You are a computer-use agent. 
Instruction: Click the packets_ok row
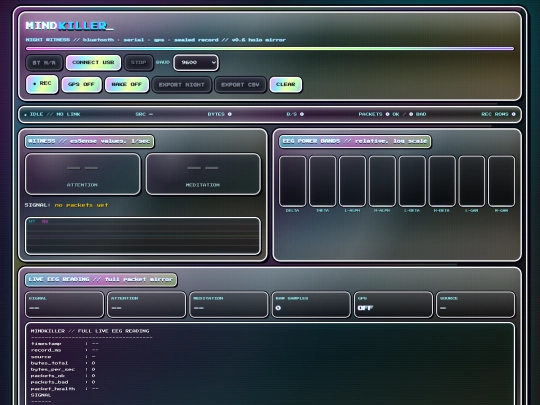tap(63, 376)
